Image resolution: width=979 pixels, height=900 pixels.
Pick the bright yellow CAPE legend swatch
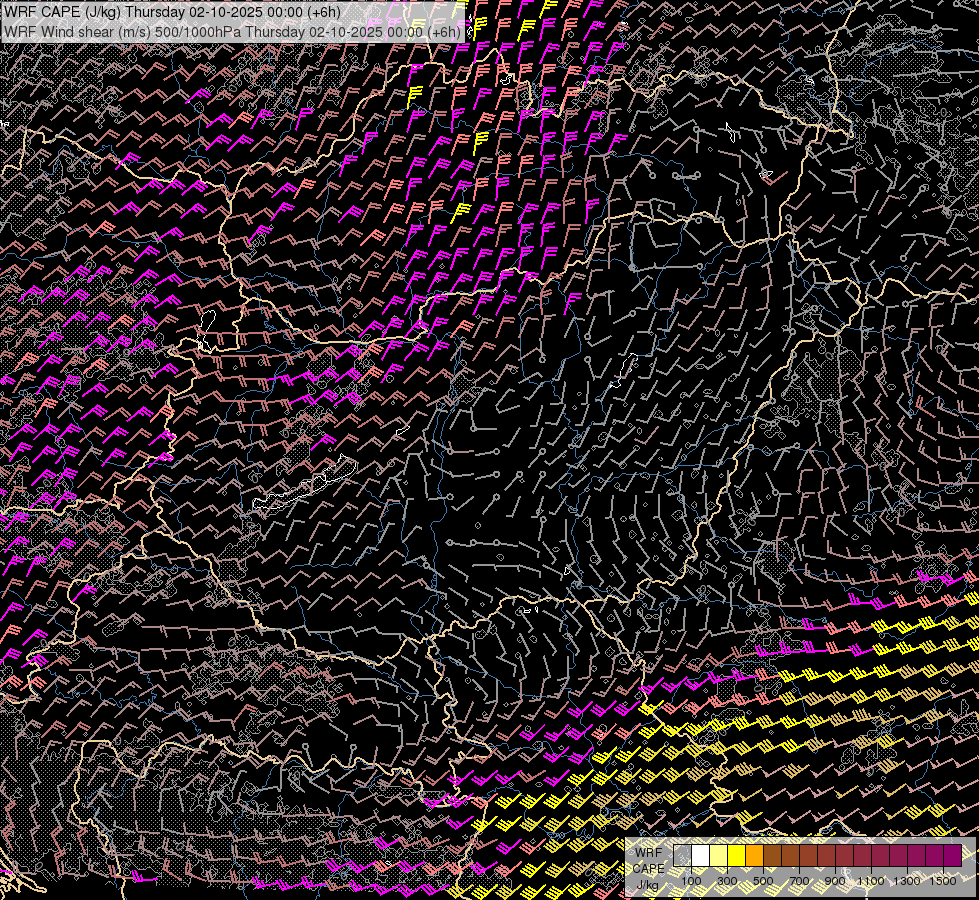point(737,856)
